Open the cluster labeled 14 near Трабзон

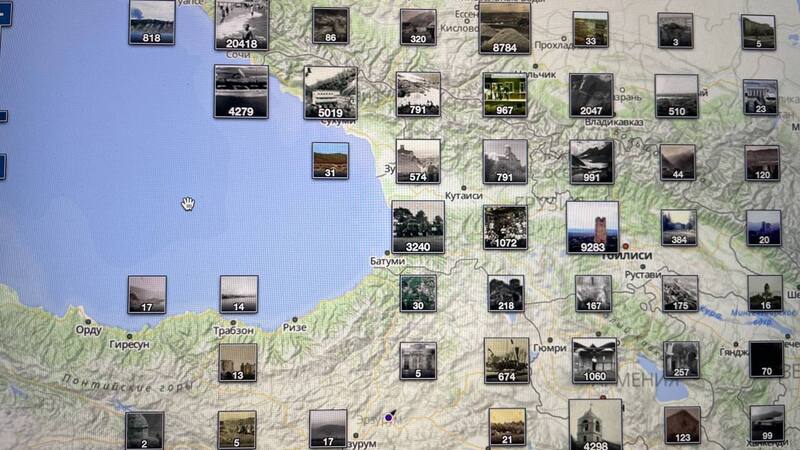(x=239, y=294)
